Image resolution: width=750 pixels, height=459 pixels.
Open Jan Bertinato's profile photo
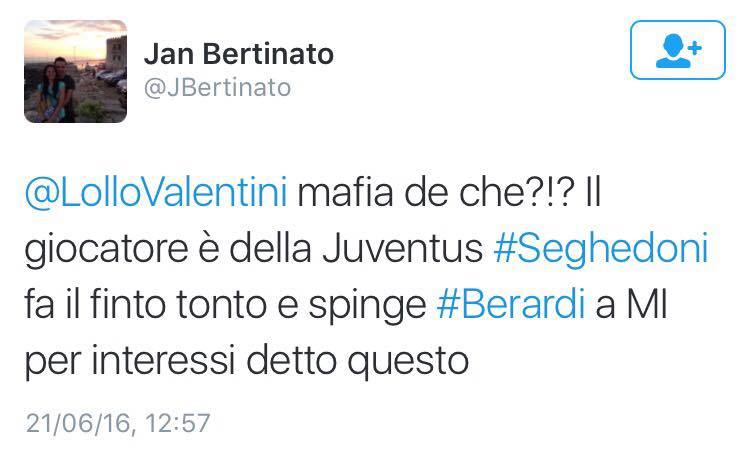click(76, 71)
